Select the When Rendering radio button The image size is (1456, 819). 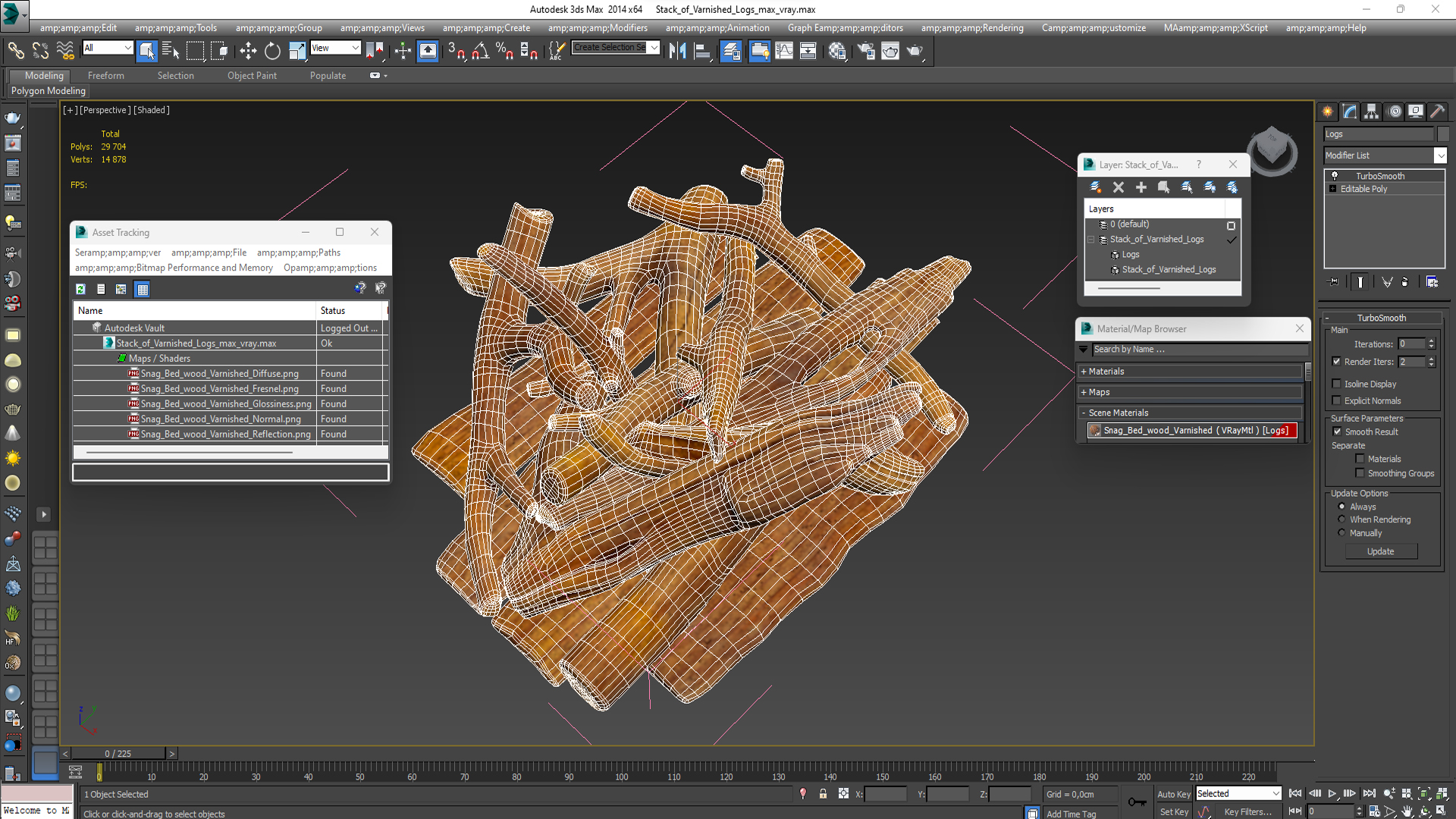tap(1341, 519)
